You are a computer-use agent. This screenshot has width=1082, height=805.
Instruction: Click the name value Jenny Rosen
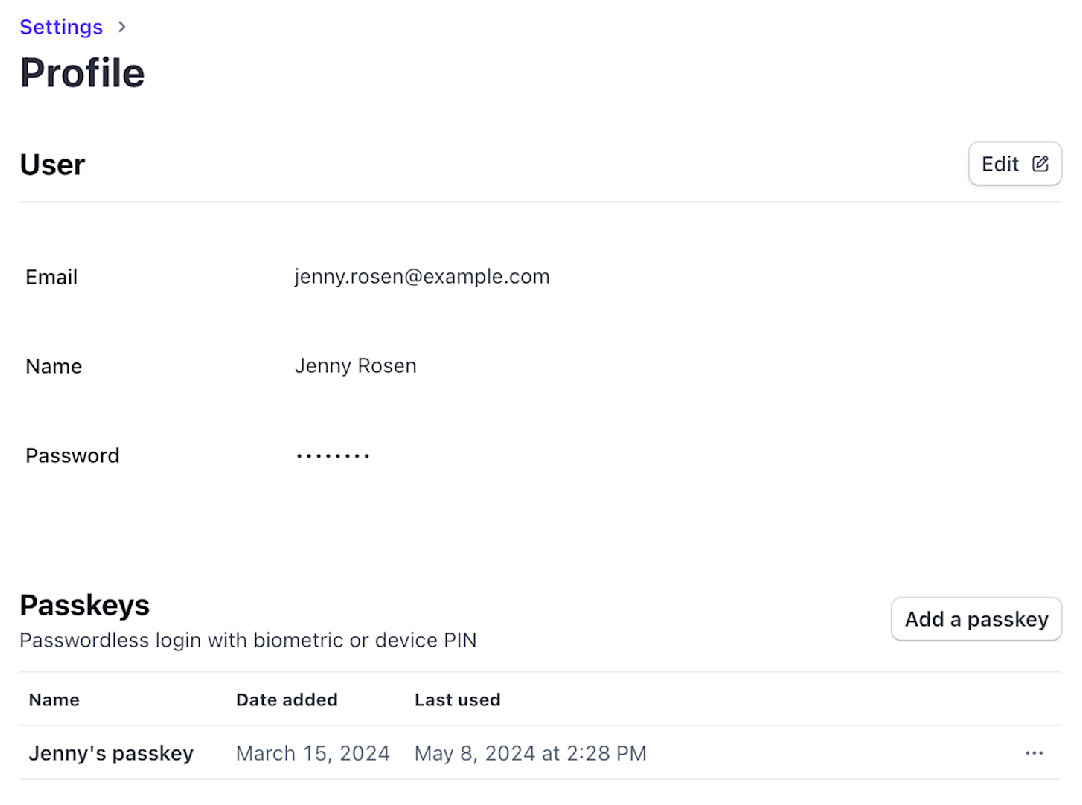click(355, 366)
